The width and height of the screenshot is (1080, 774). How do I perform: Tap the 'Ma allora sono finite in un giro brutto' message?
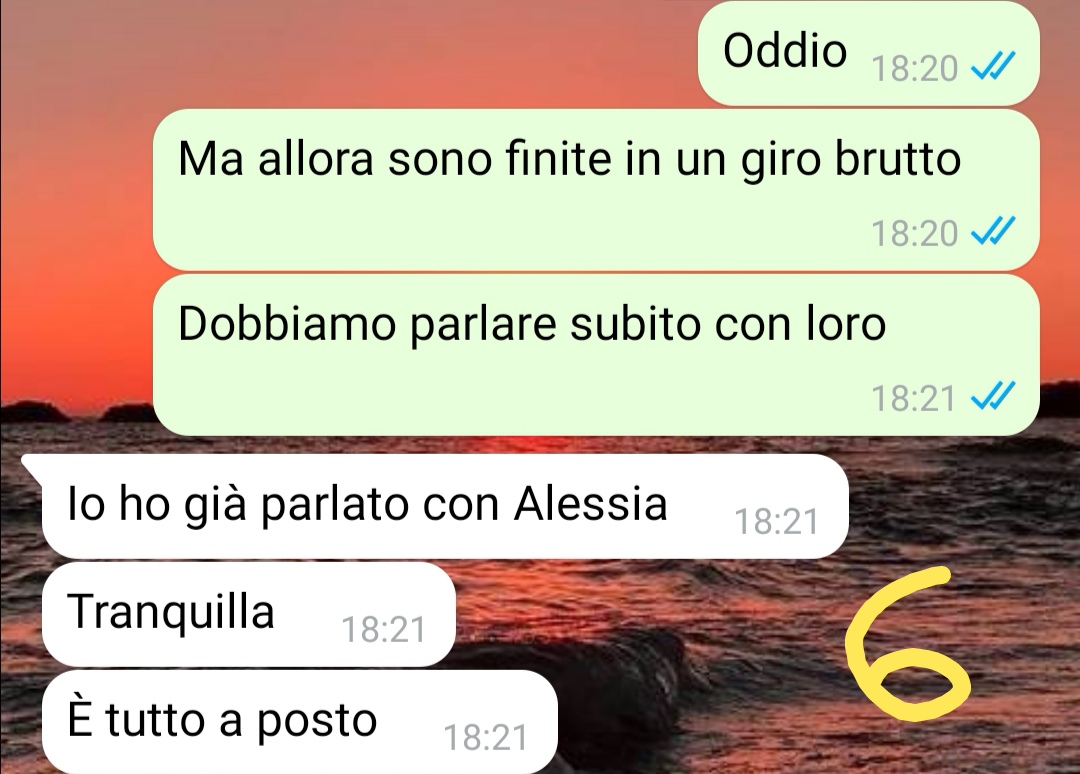(x=596, y=189)
